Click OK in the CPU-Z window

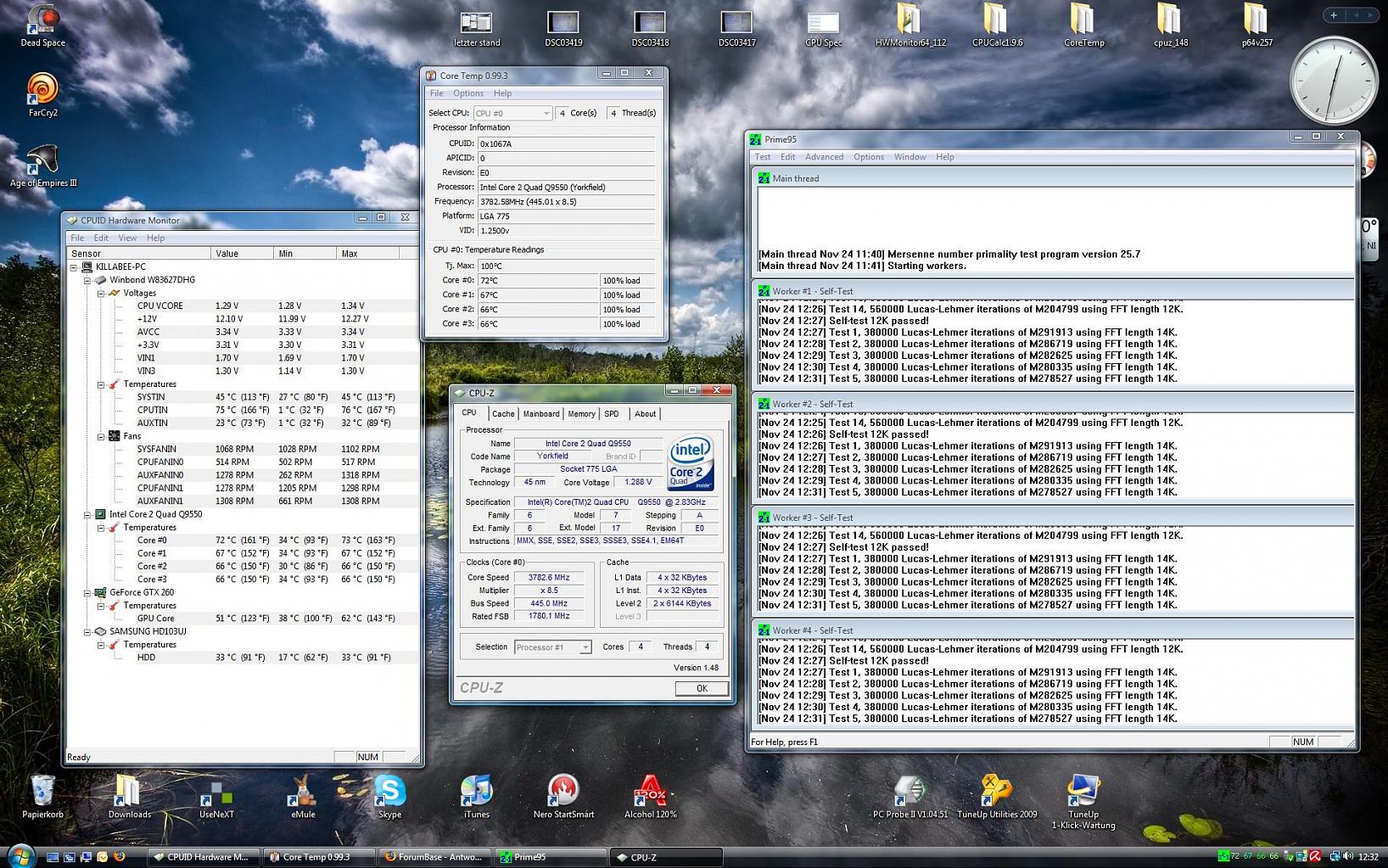(x=702, y=688)
